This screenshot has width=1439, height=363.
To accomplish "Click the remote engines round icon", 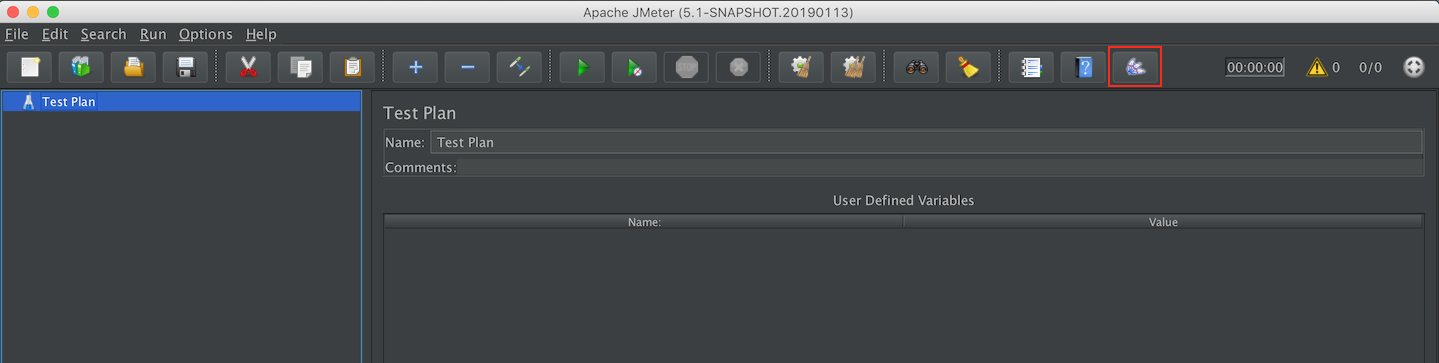I will [x=1414, y=67].
